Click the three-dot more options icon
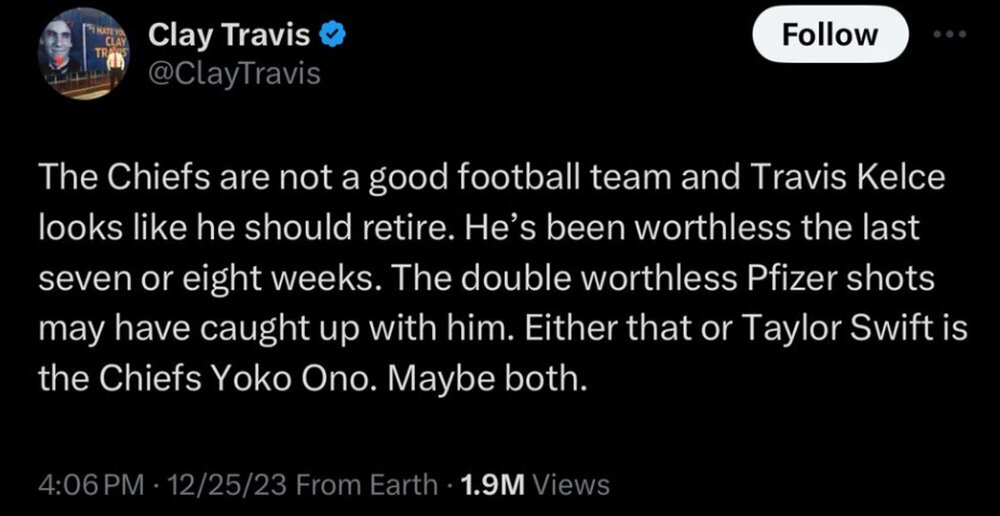Image resolution: width=1000 pixels, height=516 pixels. (943, 33)
